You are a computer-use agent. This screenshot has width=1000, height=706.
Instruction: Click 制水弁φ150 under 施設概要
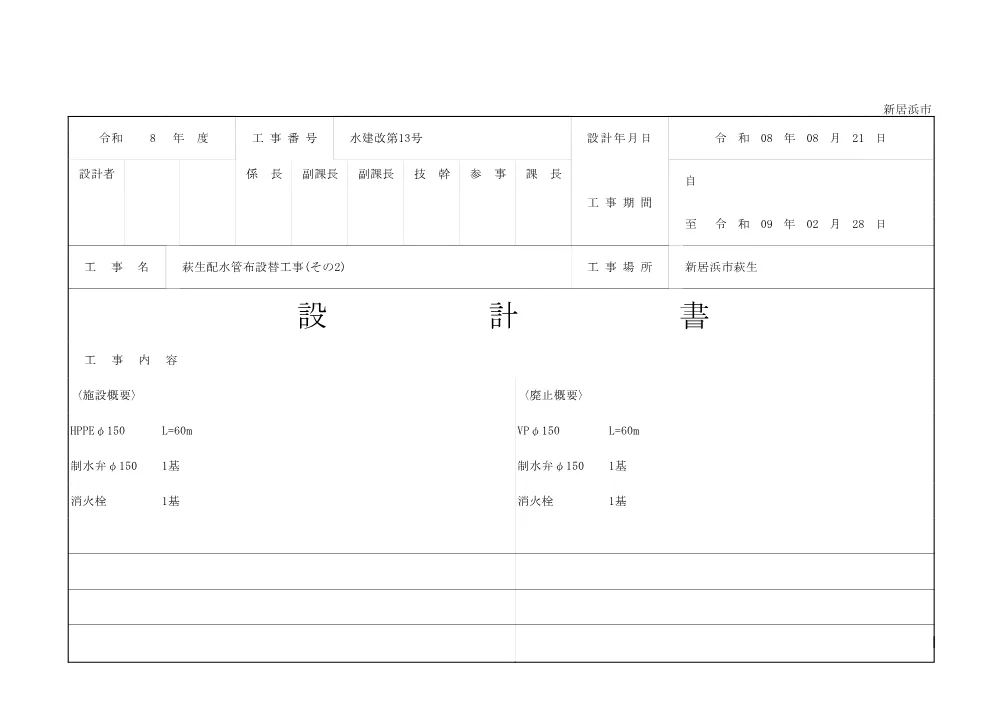tap(104, 466)
